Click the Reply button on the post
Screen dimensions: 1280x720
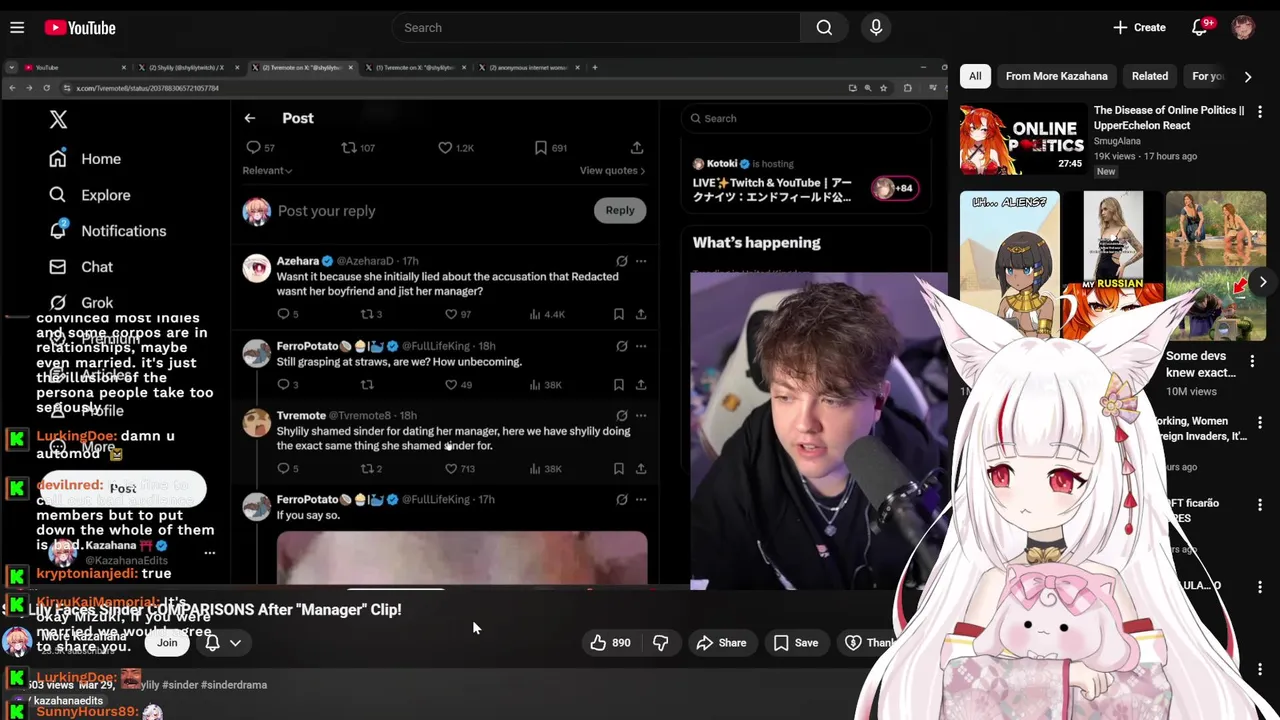[620, 210]
